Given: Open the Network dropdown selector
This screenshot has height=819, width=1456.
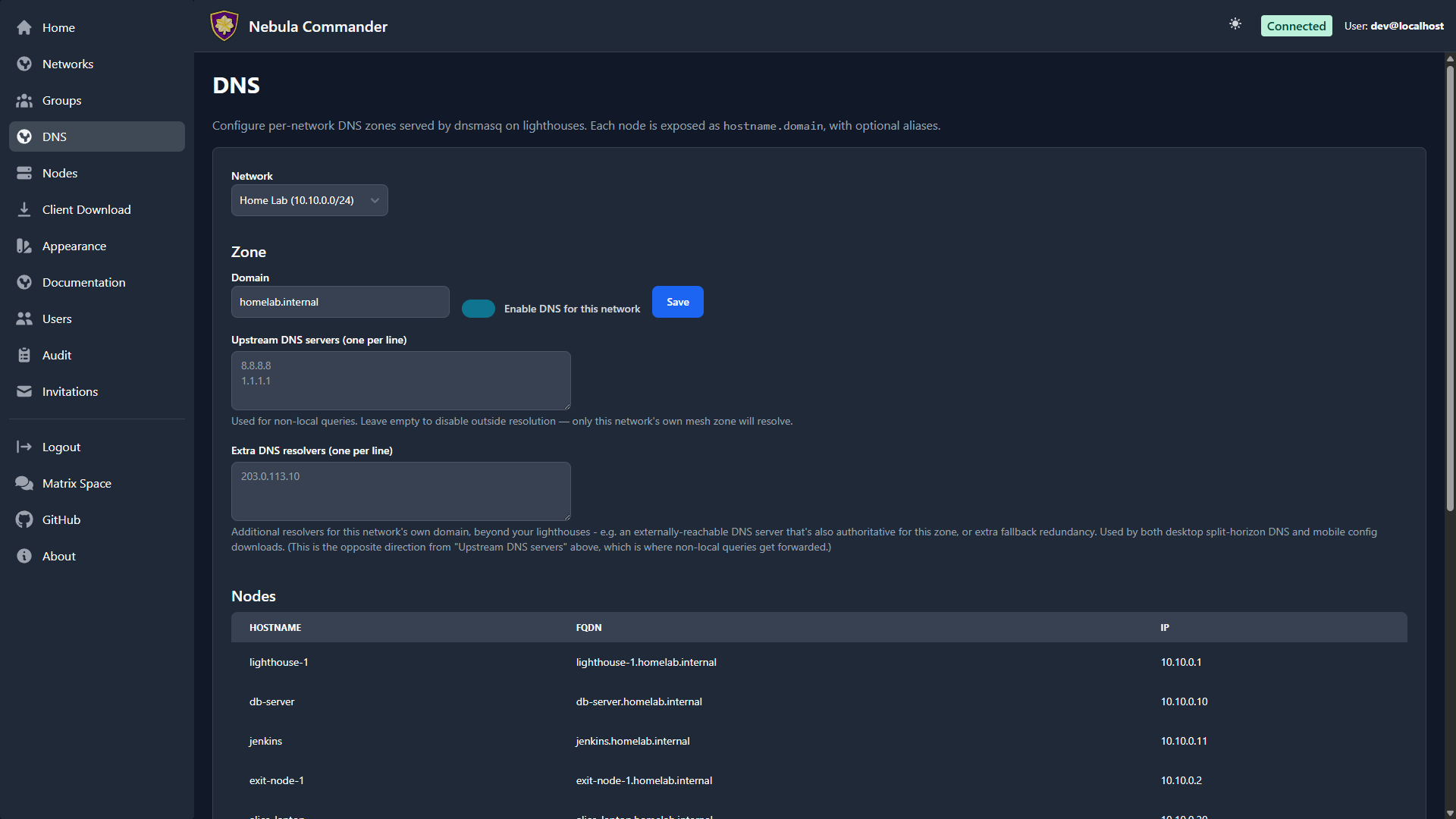Looking at the screenshot, I should pos(309,200).
